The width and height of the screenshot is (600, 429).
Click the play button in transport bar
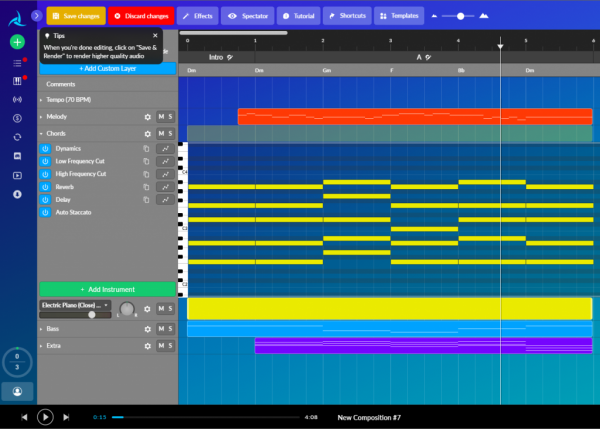pos(45,417)
